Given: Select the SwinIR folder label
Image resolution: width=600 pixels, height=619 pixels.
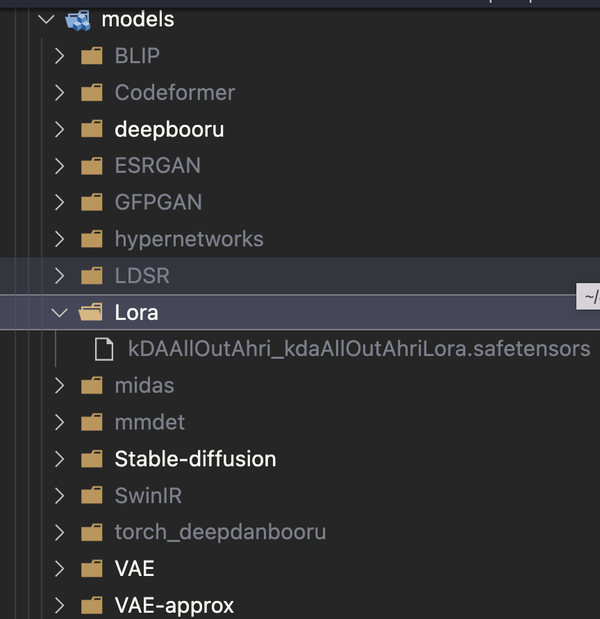Looking at the screenshot, I should (x=148, y=495).
